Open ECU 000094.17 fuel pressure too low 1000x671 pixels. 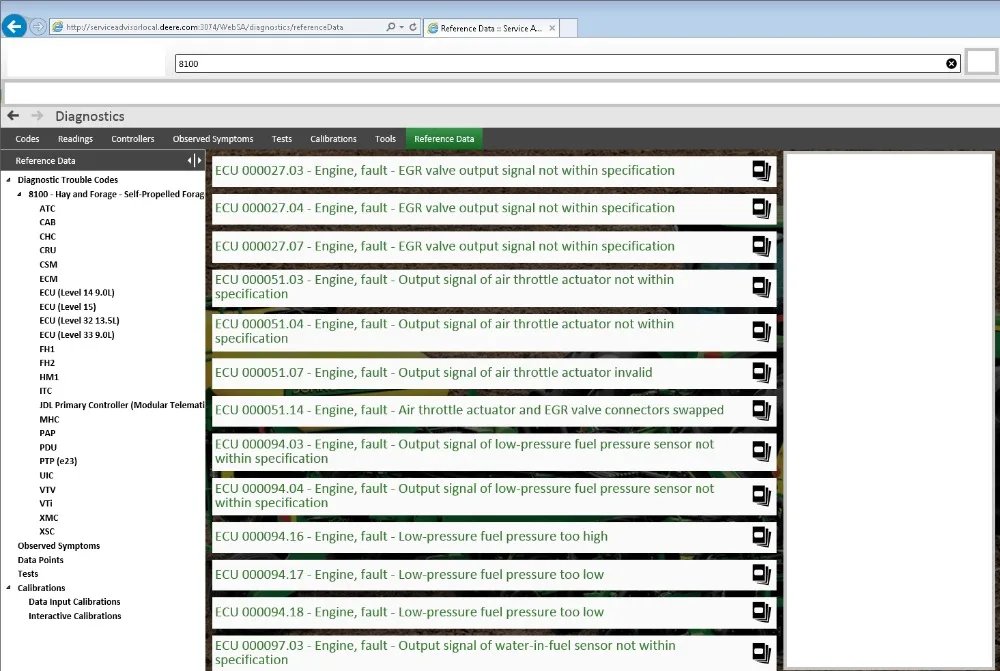tap(409, 575)
